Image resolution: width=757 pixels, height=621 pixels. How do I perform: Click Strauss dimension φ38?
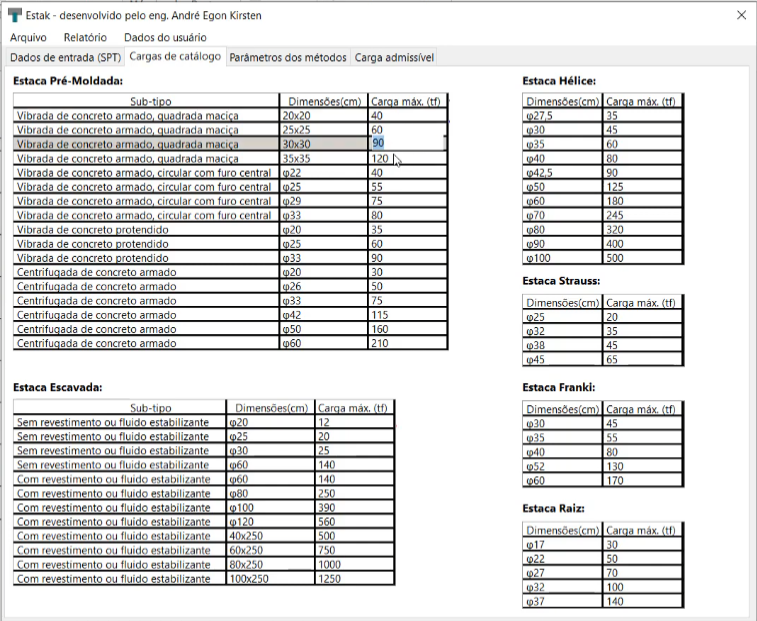click(562, 345)
